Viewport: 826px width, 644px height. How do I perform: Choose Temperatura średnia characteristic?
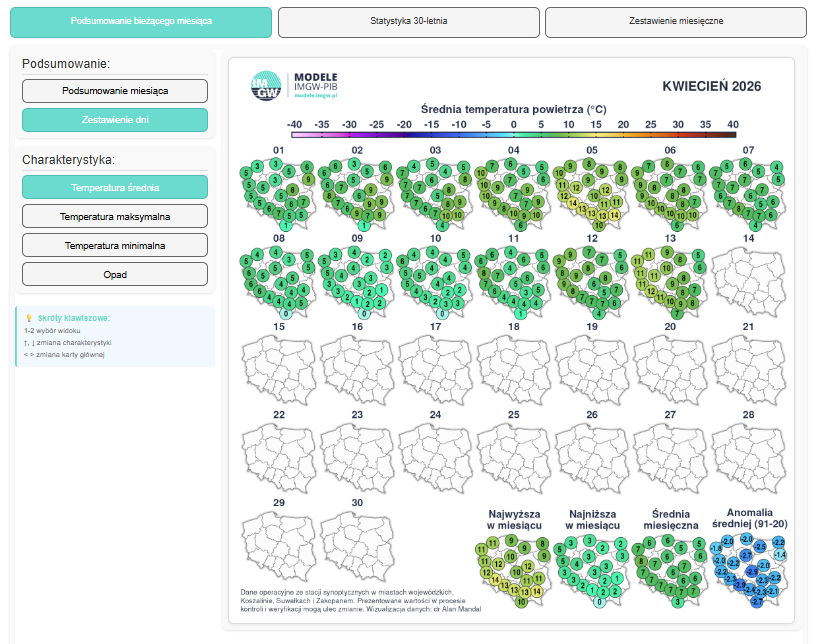[x=115, y=187]
